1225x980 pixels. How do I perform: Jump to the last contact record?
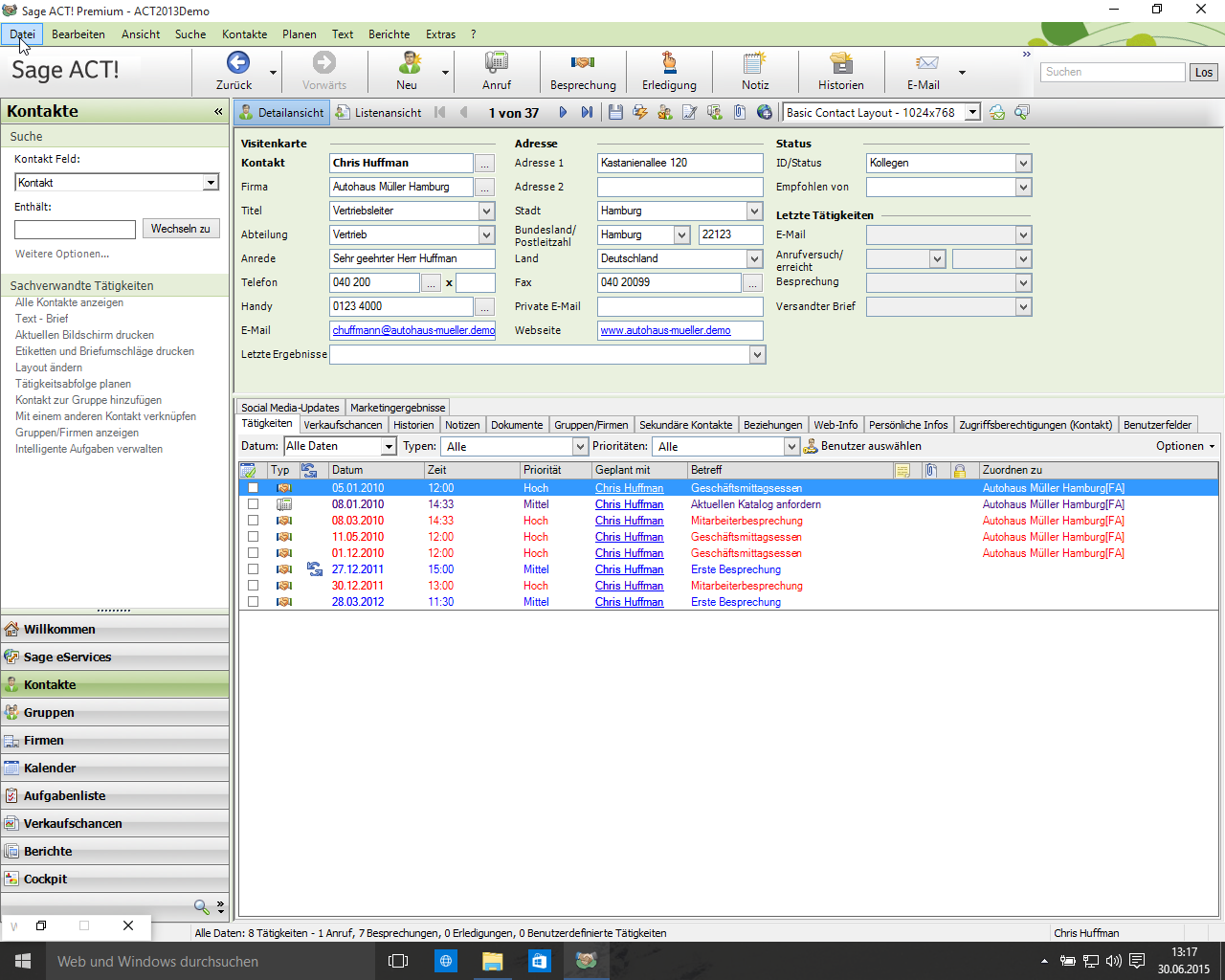pos(587,112)
